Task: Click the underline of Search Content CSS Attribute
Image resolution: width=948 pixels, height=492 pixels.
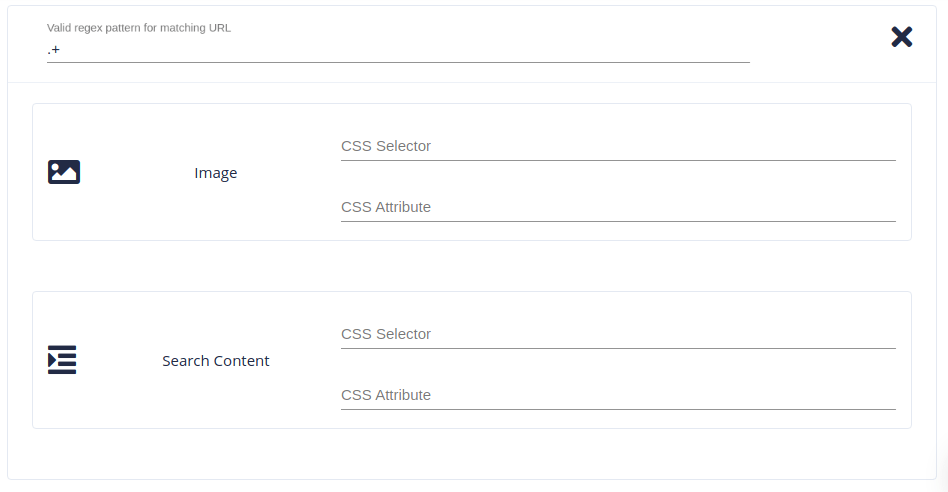Action: (617, 409)
